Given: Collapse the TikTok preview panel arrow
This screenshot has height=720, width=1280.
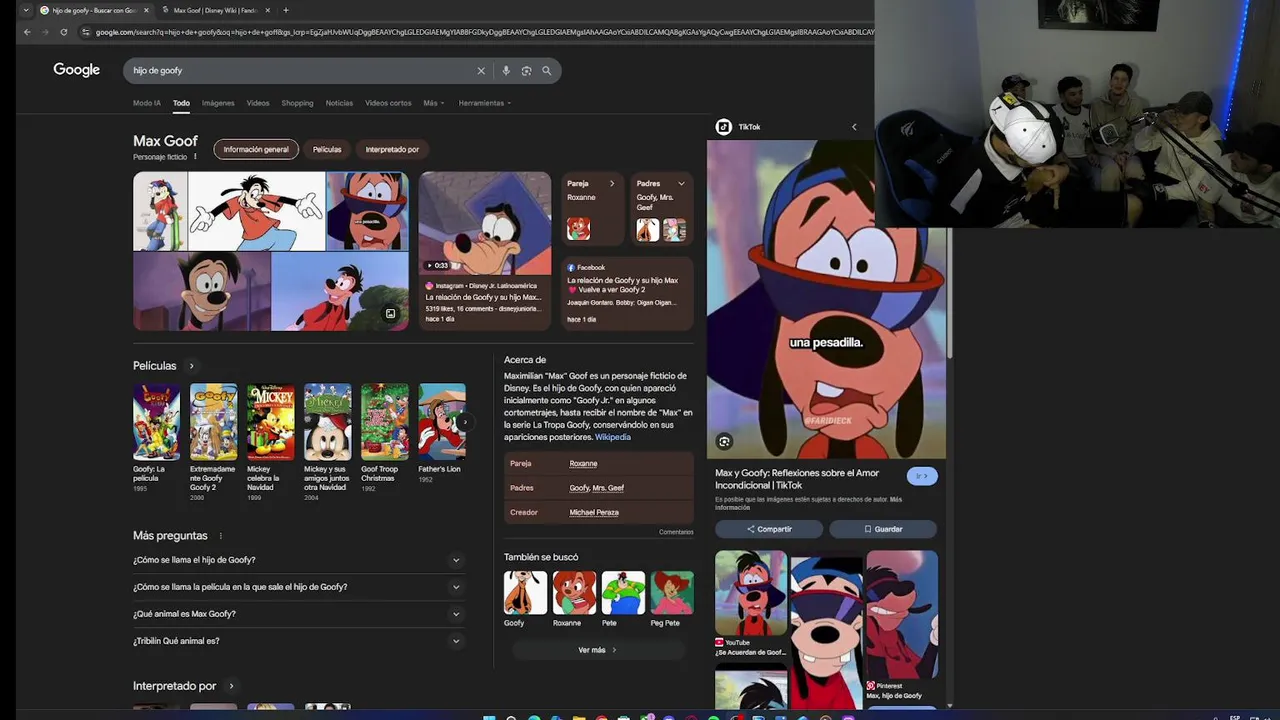Looking at the screenshot, I should (854, 127).
